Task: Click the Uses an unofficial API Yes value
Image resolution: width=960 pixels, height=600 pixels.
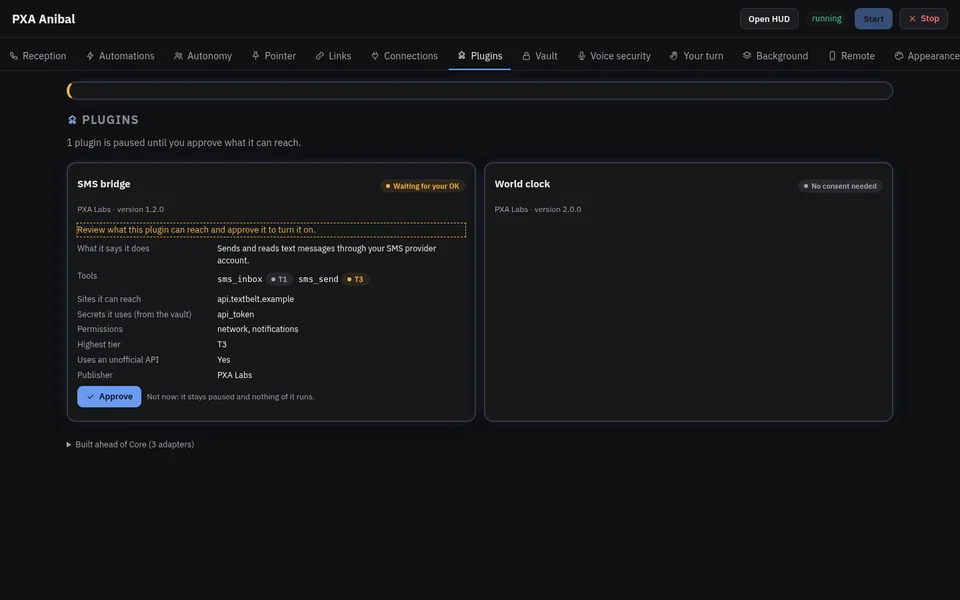Action: (223, 359)
